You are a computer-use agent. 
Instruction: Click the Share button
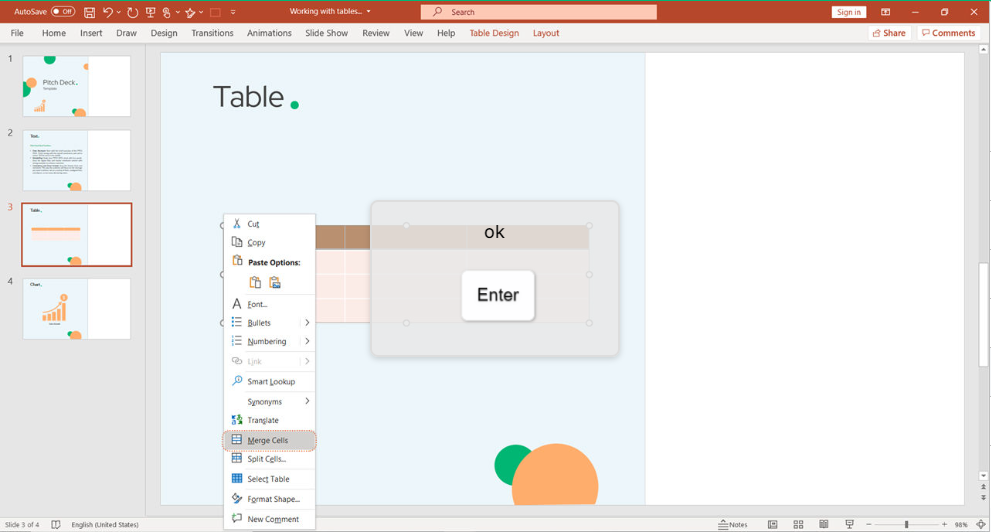pyautogui.click(x=889, y=33)
